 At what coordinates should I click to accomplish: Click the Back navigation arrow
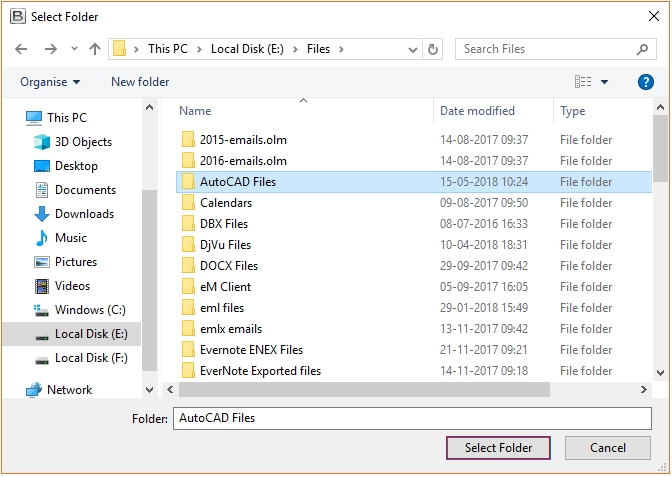tap(22, 49)
